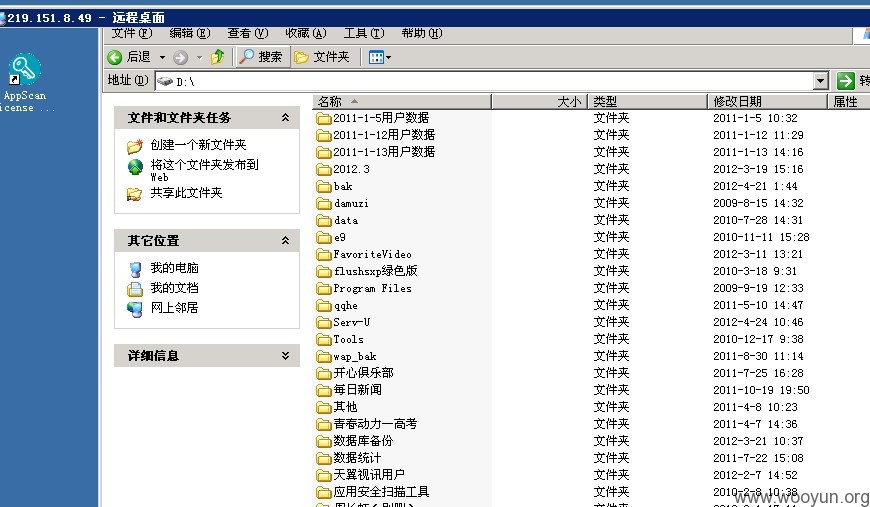This screenshot has height=507, width=870.
Task: Select the Tools folder icon
Action: click(x=323, y=339)
